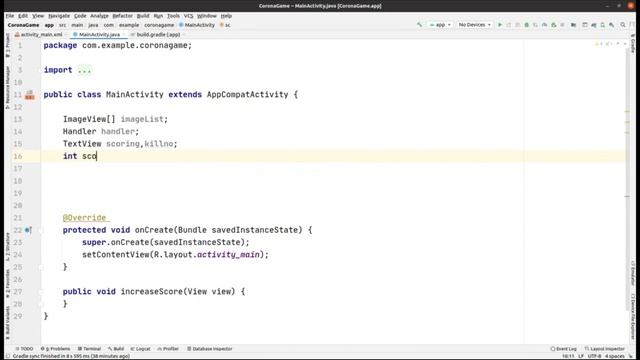640x360 pixels.
Task: Click the UTF-8 encoding status widget
Action: [594, 356]
